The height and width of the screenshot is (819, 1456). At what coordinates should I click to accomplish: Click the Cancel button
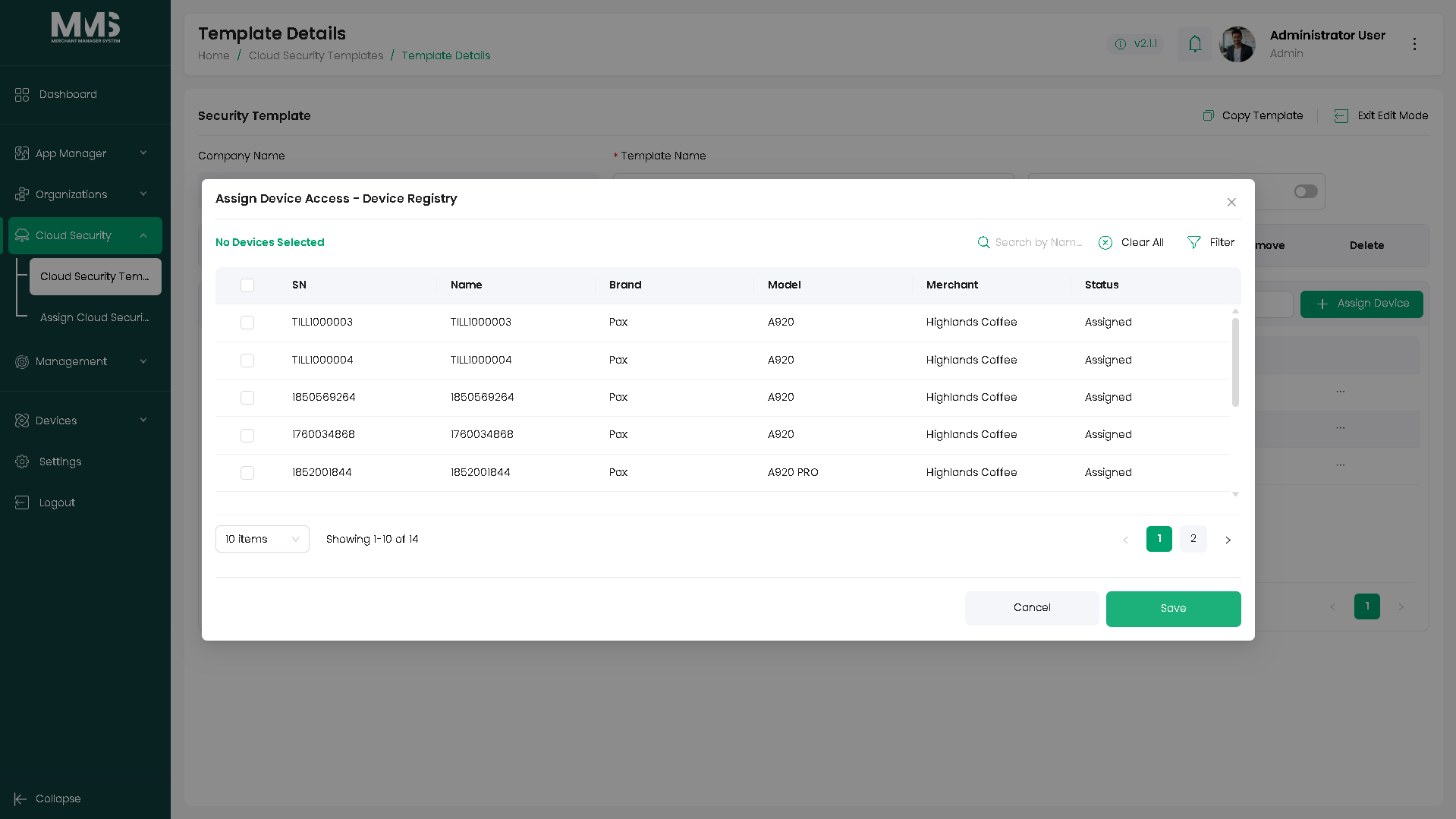coord(1032,608)
